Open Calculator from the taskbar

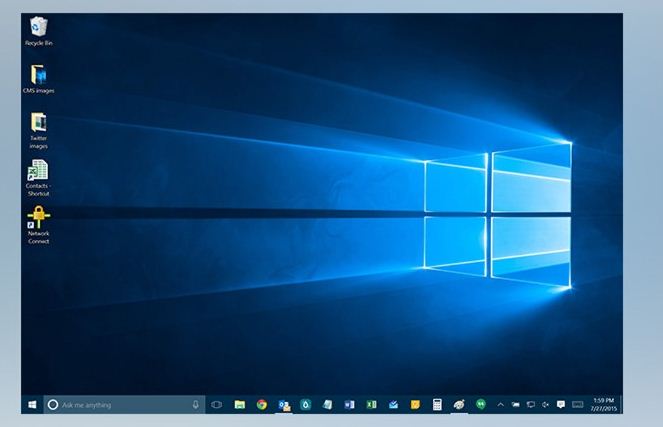click(437, 405)
